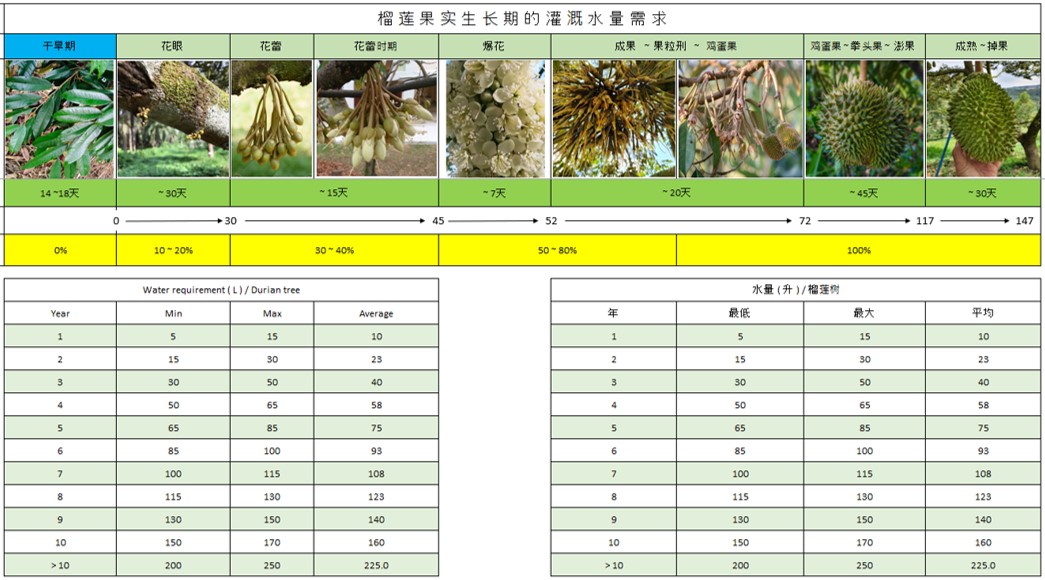The height and width of the screenshot is (580, 1045).
Task: Click the yellow 10 ~ 20% cell
Action: pos(173,250)
